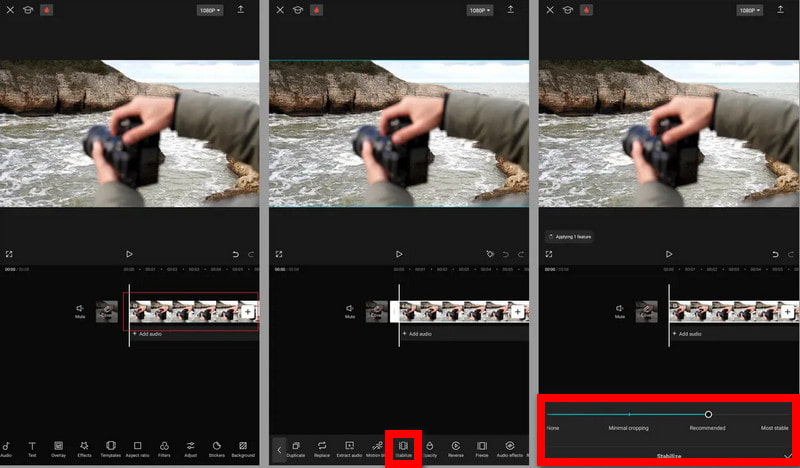Open Stickers tool in left screenshot toolbar

(x=216, y=449)
